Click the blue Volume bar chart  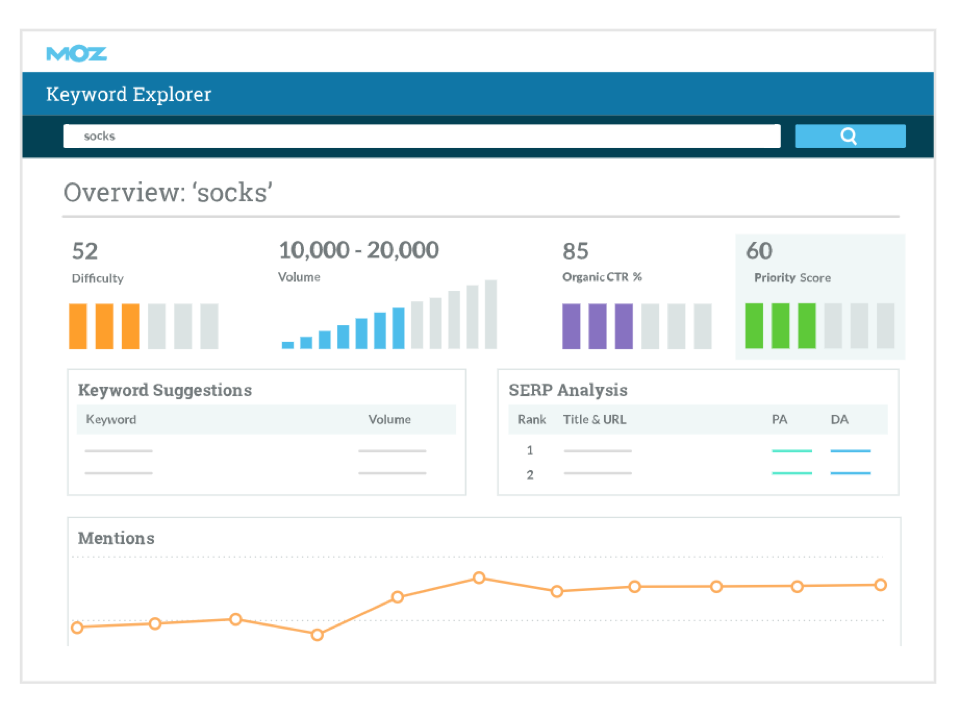[x=389, y=314]
